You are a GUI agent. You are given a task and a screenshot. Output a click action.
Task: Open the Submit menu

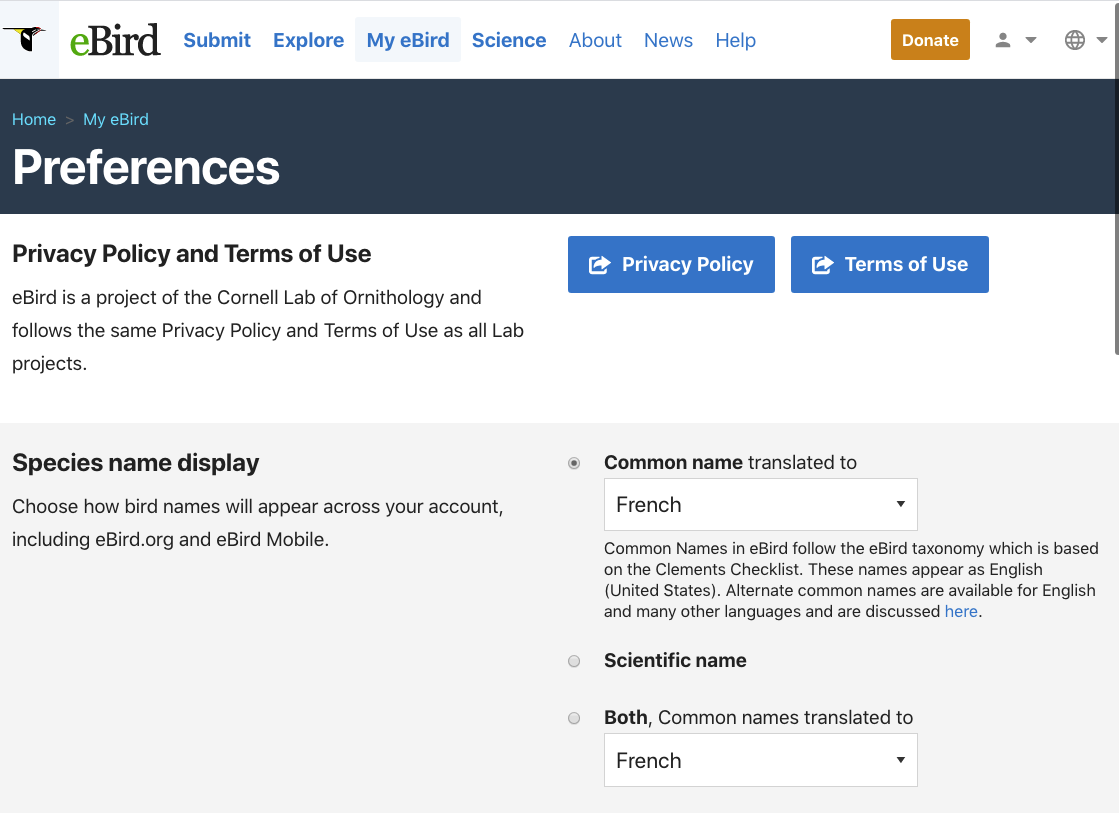[217, 40]
